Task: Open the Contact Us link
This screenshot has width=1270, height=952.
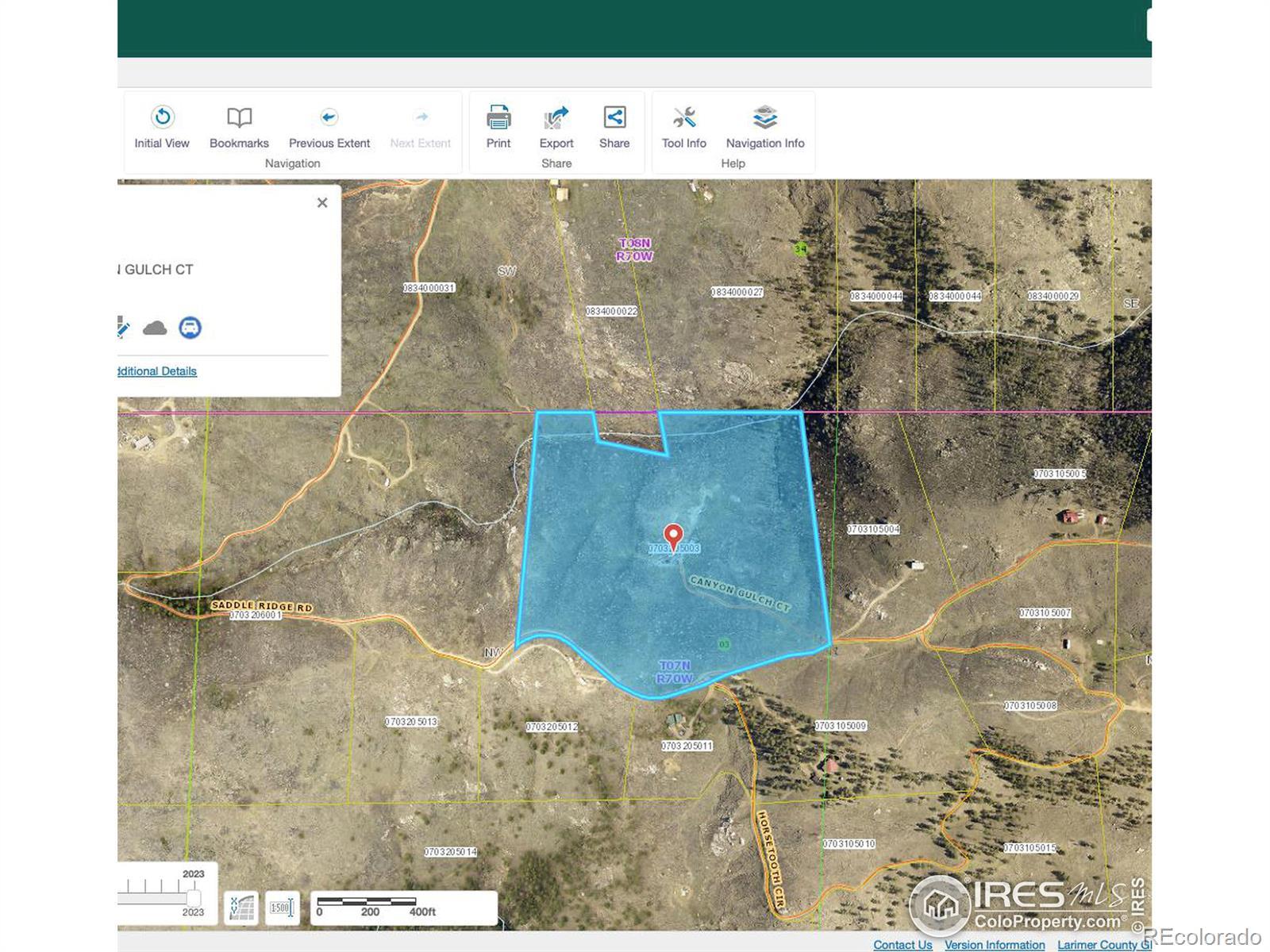Action: click(x=902, y=945)
